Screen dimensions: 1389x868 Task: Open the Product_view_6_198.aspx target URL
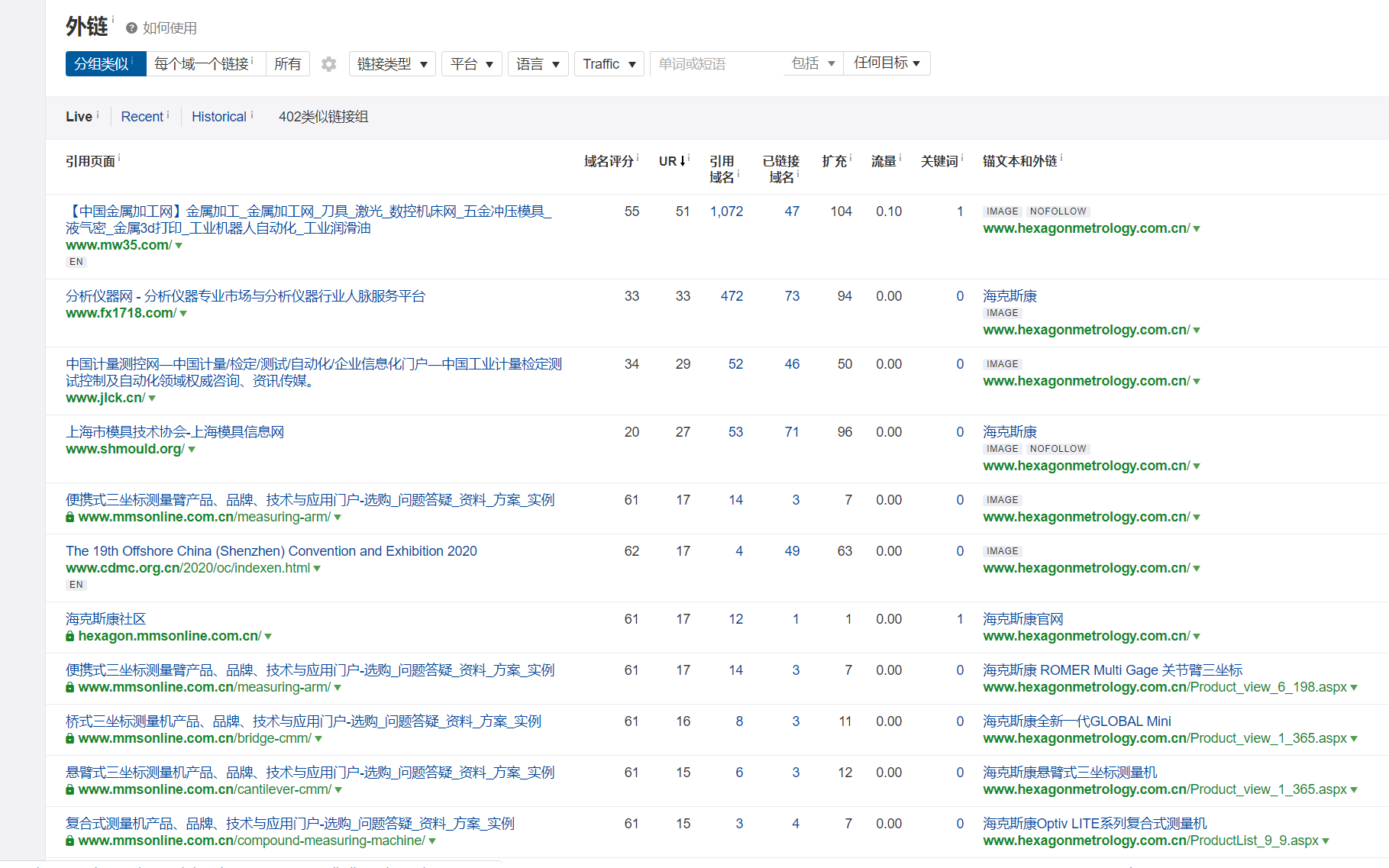[x=1164, y=687]
